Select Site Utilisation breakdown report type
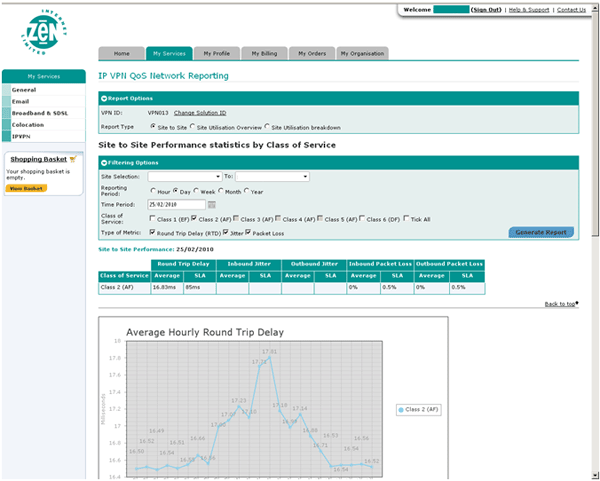This screenshot has height=481, width=600. 267,126
